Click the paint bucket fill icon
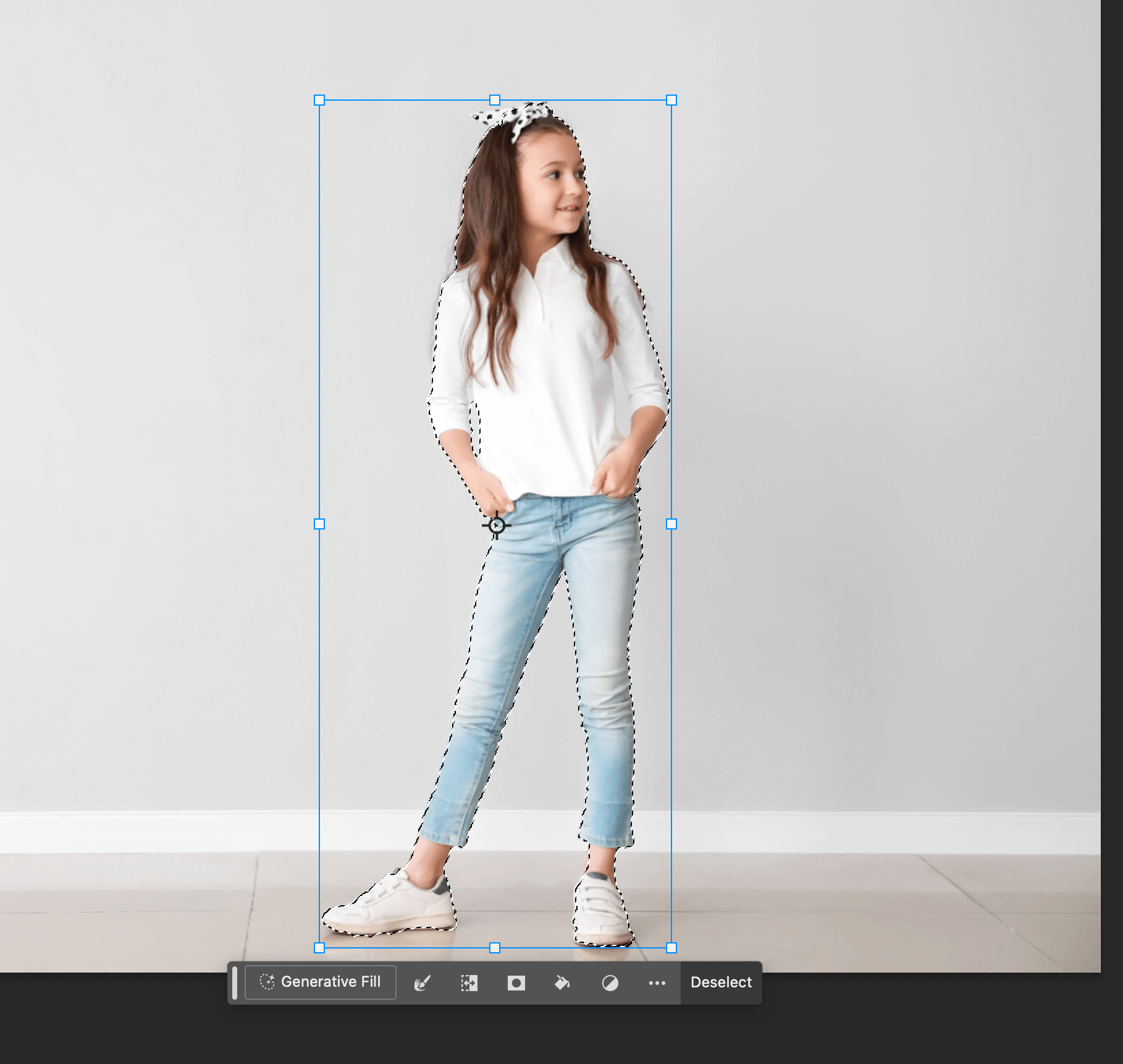The width and height of the screenshot is (1123, 1064). (x=562, y=982)
